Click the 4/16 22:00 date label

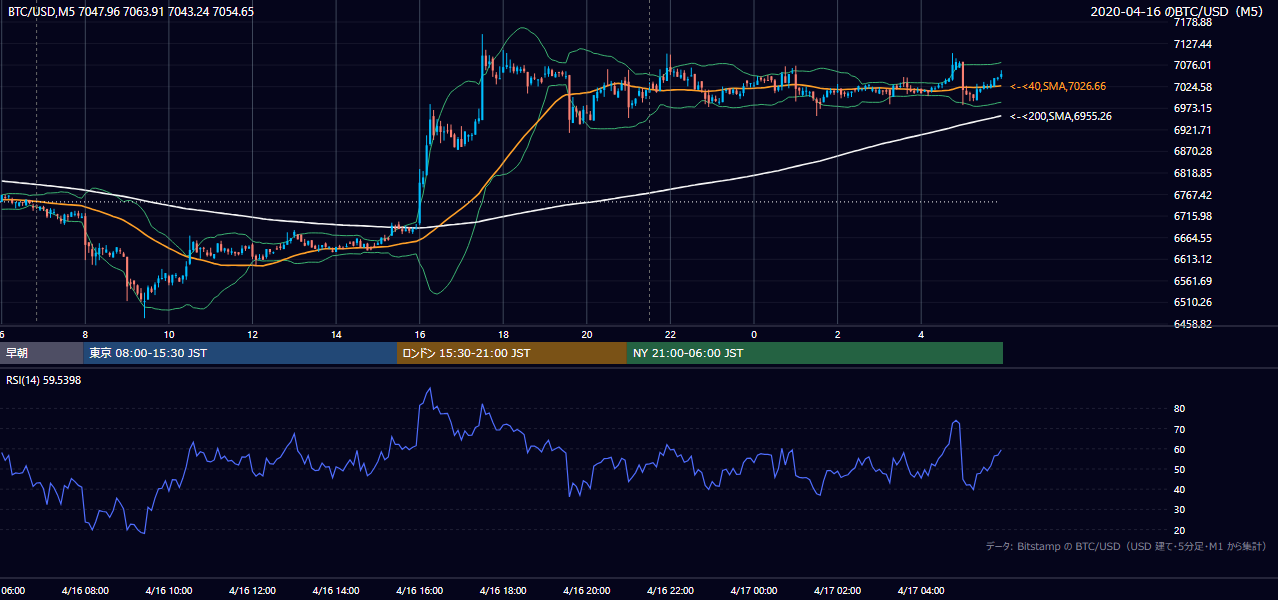[x=670, y=591]
